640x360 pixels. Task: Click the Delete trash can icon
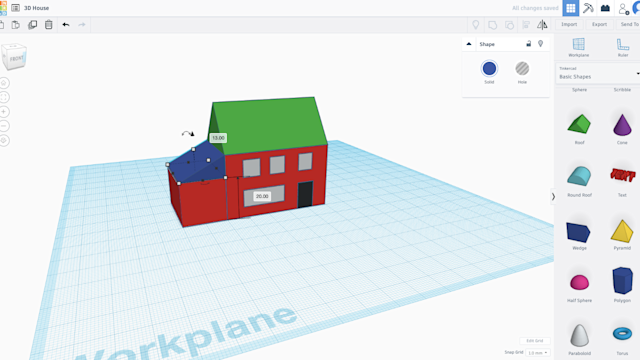pyautogui.click(x=49, y=24)
